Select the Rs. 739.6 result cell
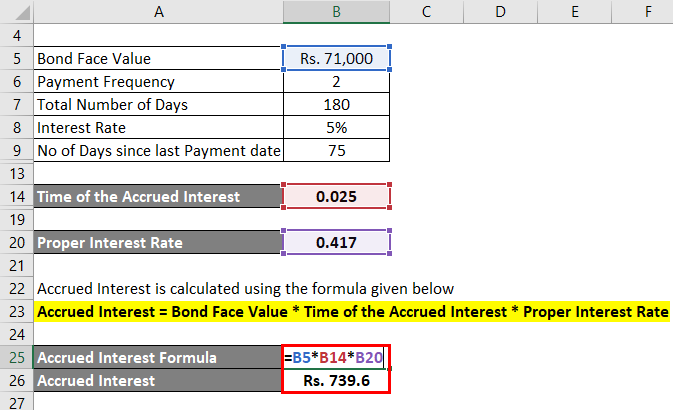The height and width of the screenshot is (410, 673). pos(336,381)
